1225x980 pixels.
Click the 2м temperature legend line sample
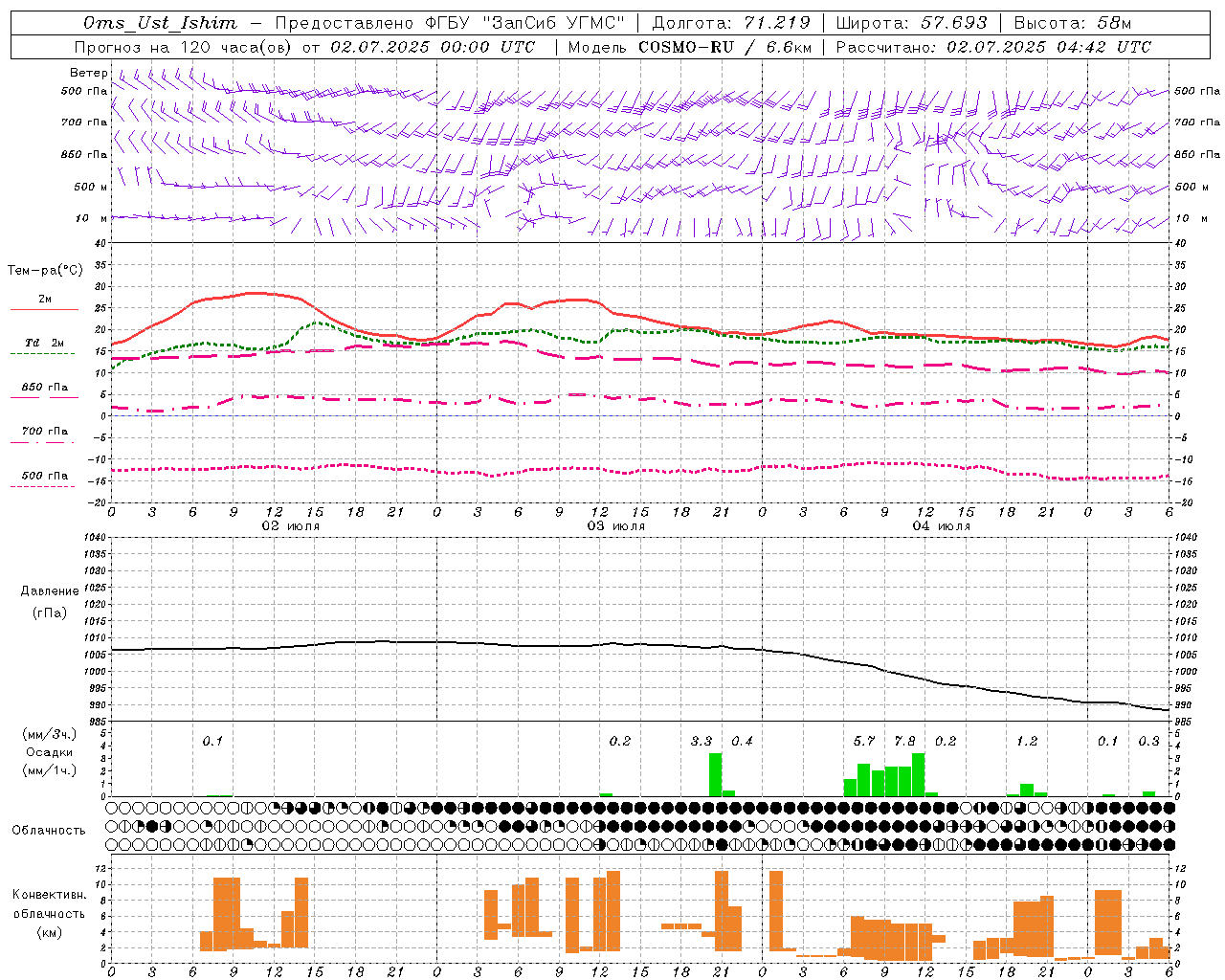click(x=44, y=309)
